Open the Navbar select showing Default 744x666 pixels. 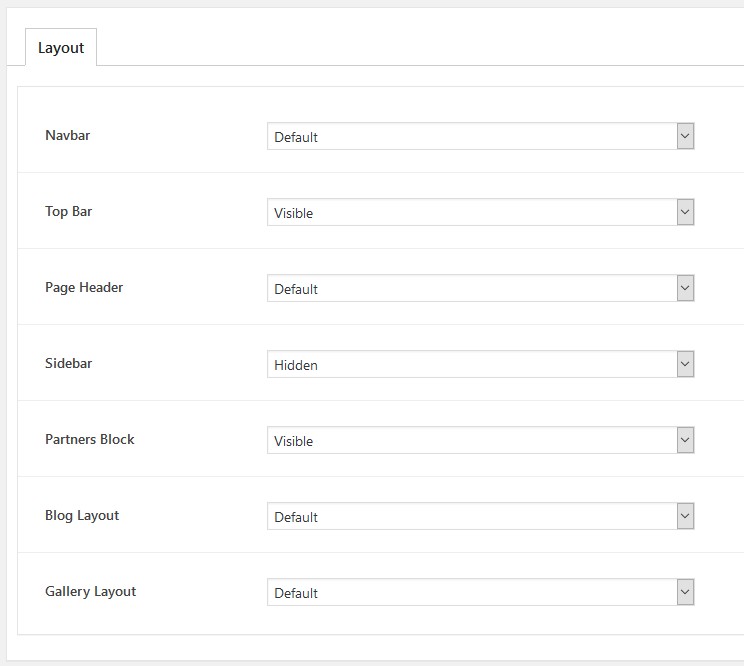[481, 136]
